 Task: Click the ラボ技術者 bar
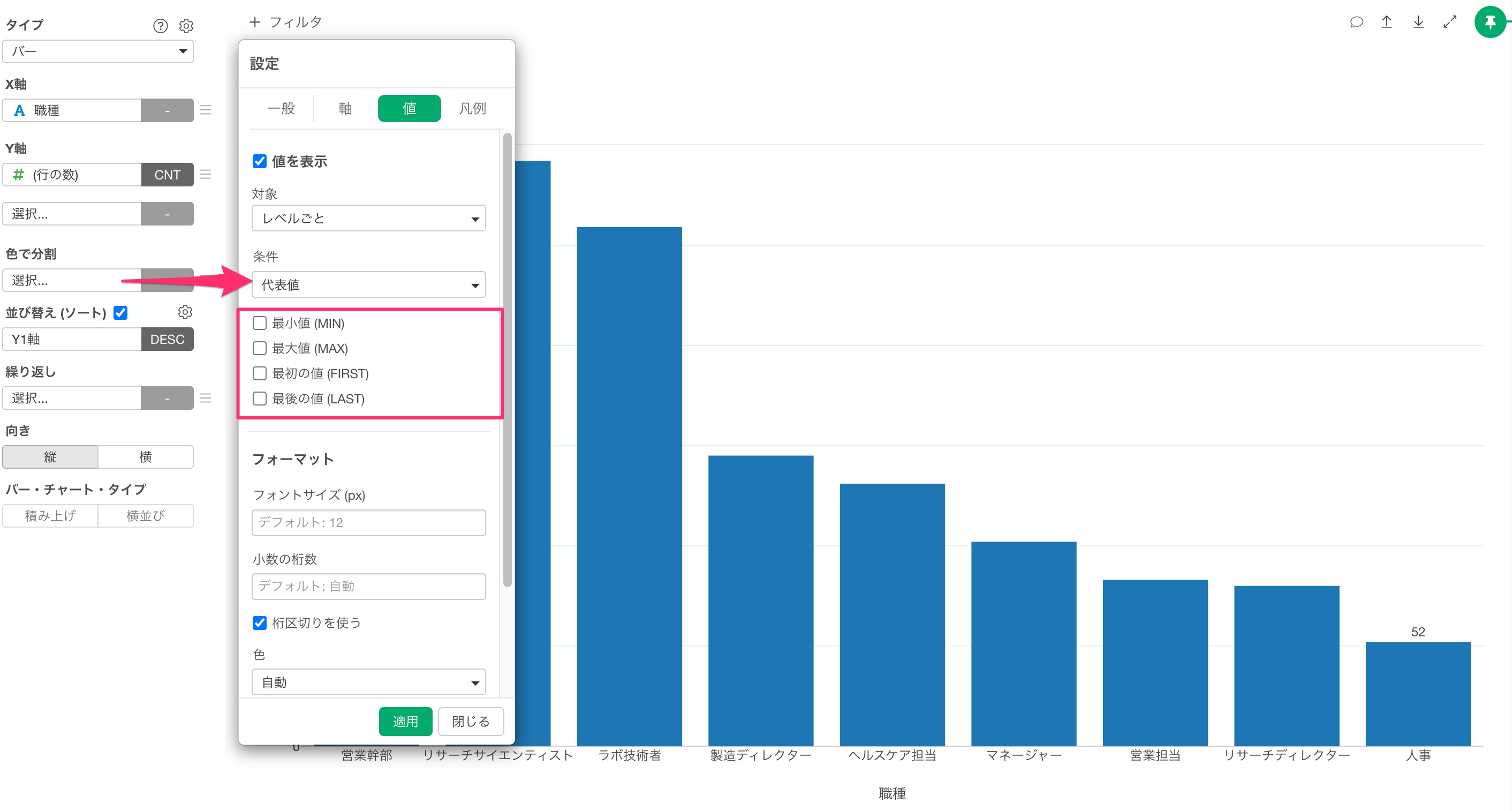629,486
